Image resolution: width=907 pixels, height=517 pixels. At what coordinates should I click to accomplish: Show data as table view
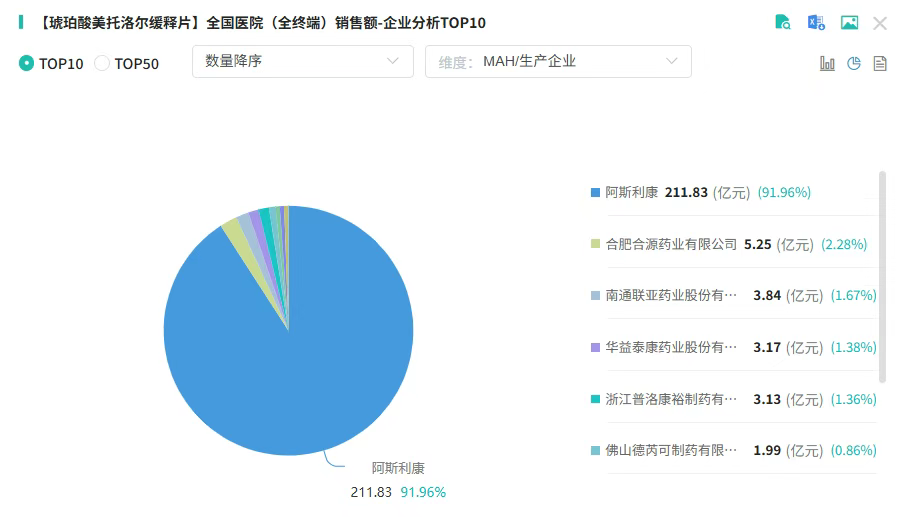click(x=880, y=63)
